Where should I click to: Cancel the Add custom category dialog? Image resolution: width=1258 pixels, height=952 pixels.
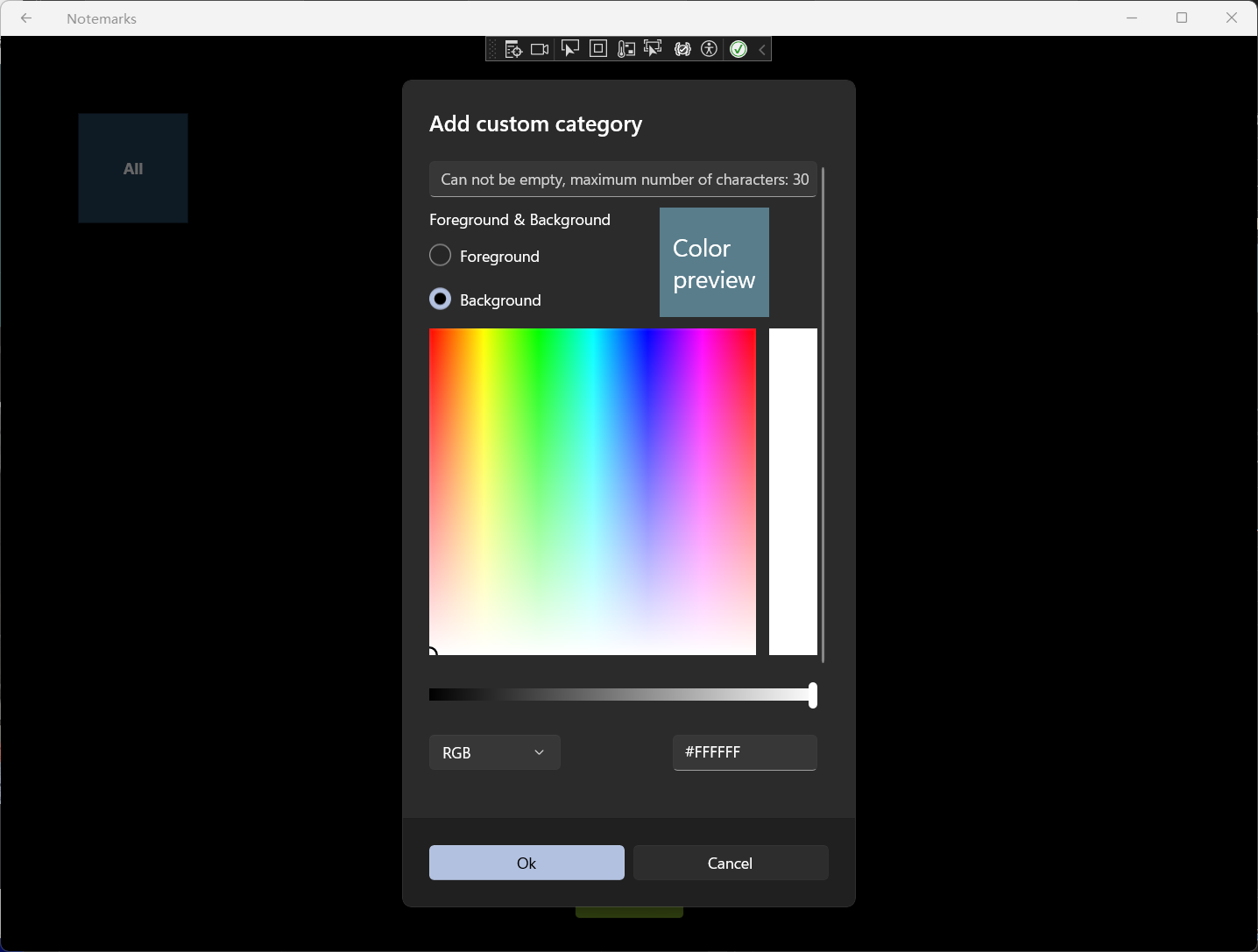[731, 863]
